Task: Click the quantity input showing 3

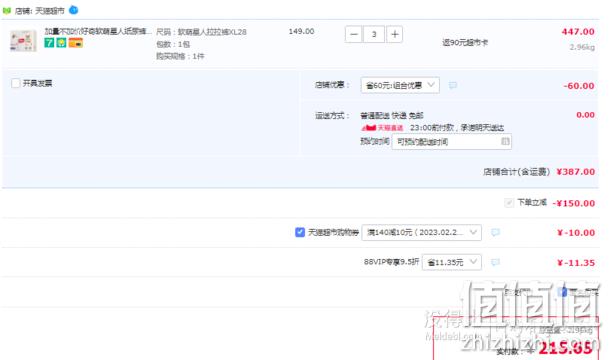Action: tap(374, 34)
